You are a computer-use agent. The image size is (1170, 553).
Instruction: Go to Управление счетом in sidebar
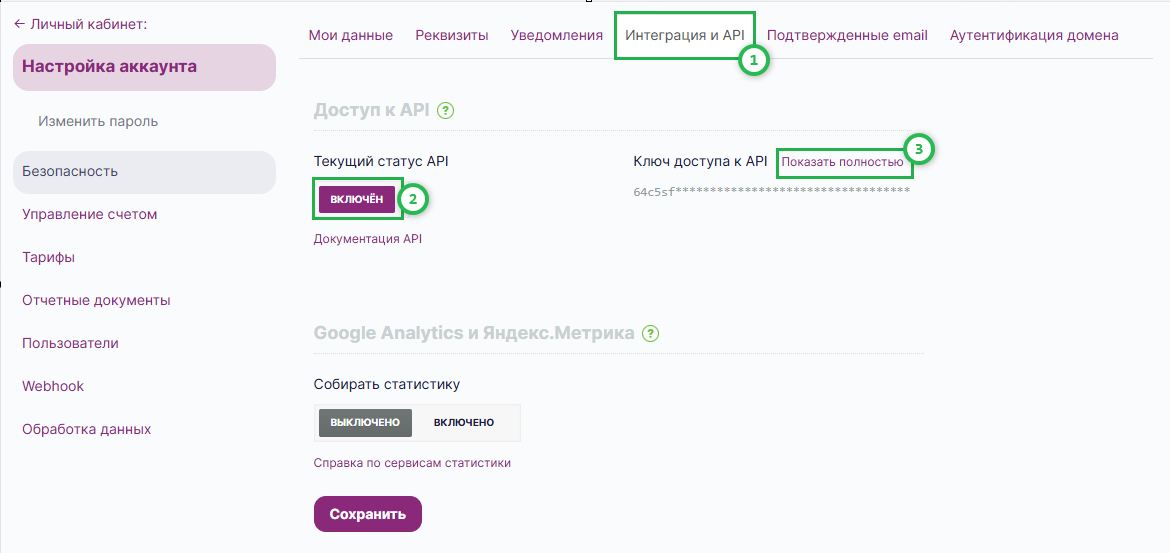[90, 214]
